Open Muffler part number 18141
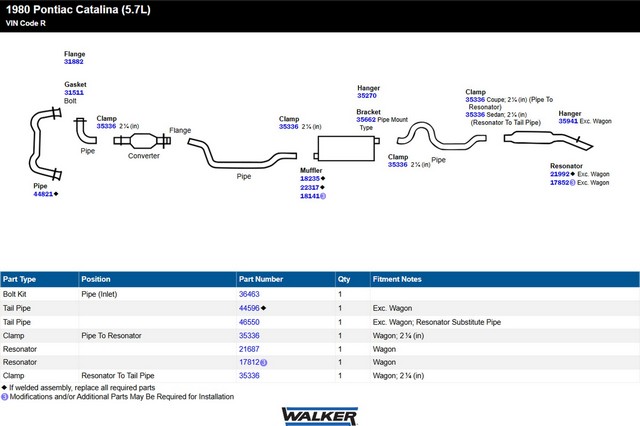640x426 pixels. coord(310,196)
